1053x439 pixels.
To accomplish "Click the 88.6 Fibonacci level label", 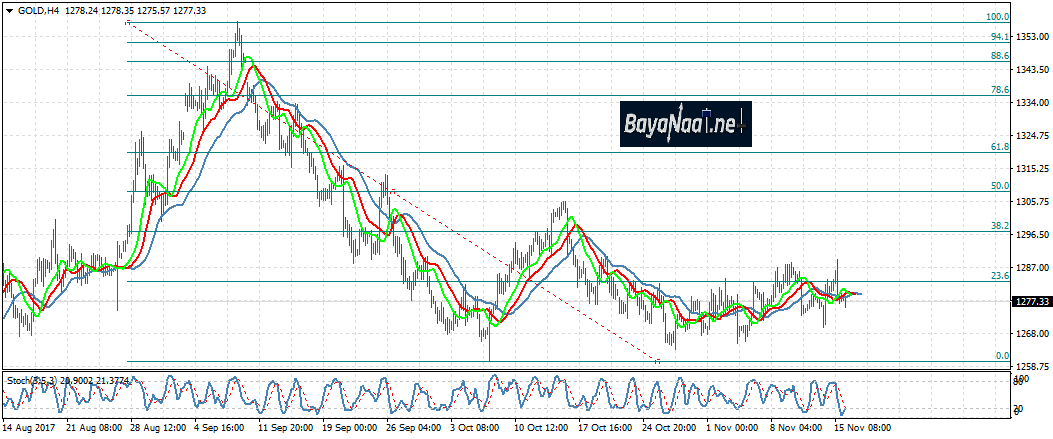I will click(999, 56).
